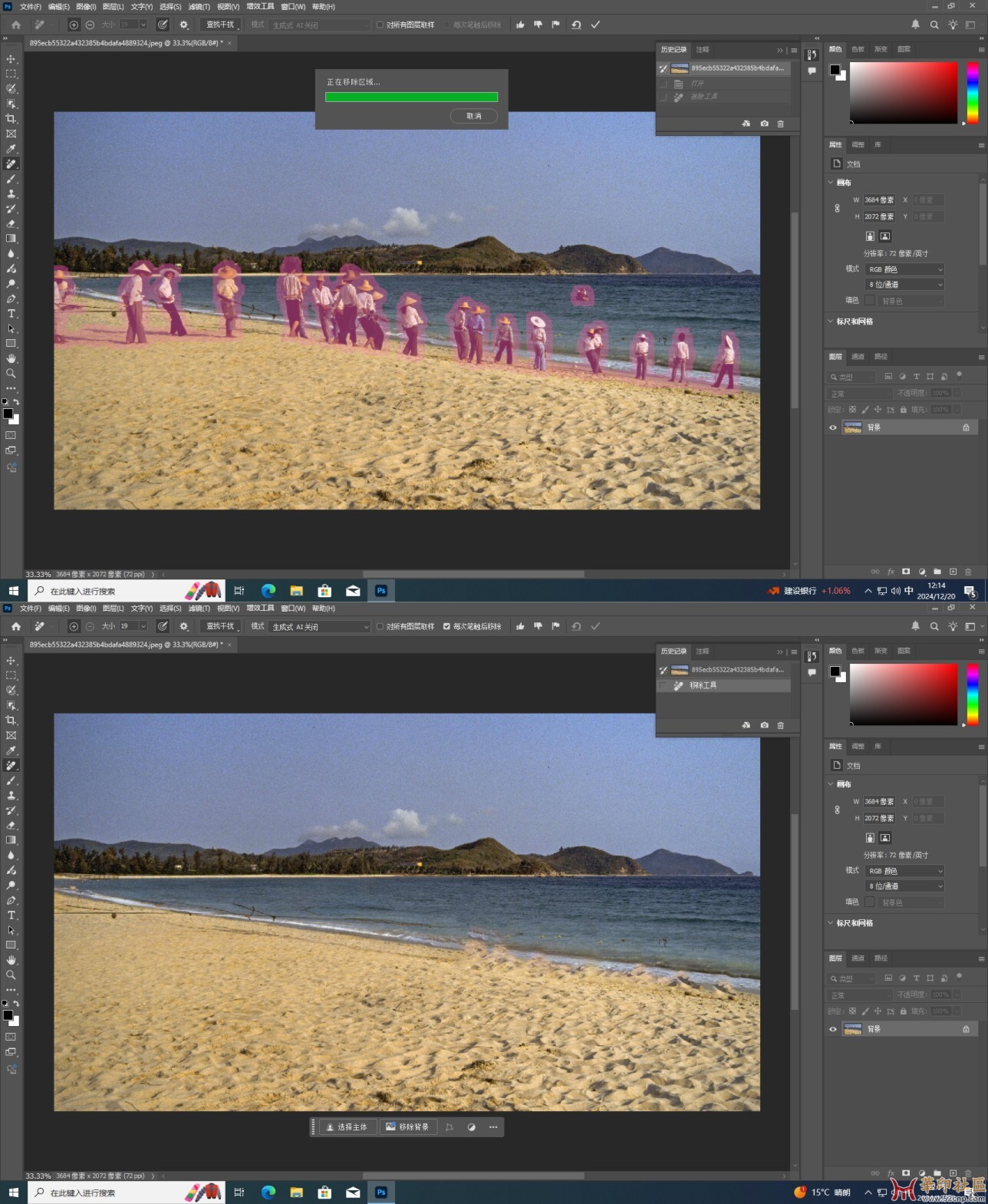Click new layer icon in upper Layers panel
The image size is (988, 1204).
(953, 572)
